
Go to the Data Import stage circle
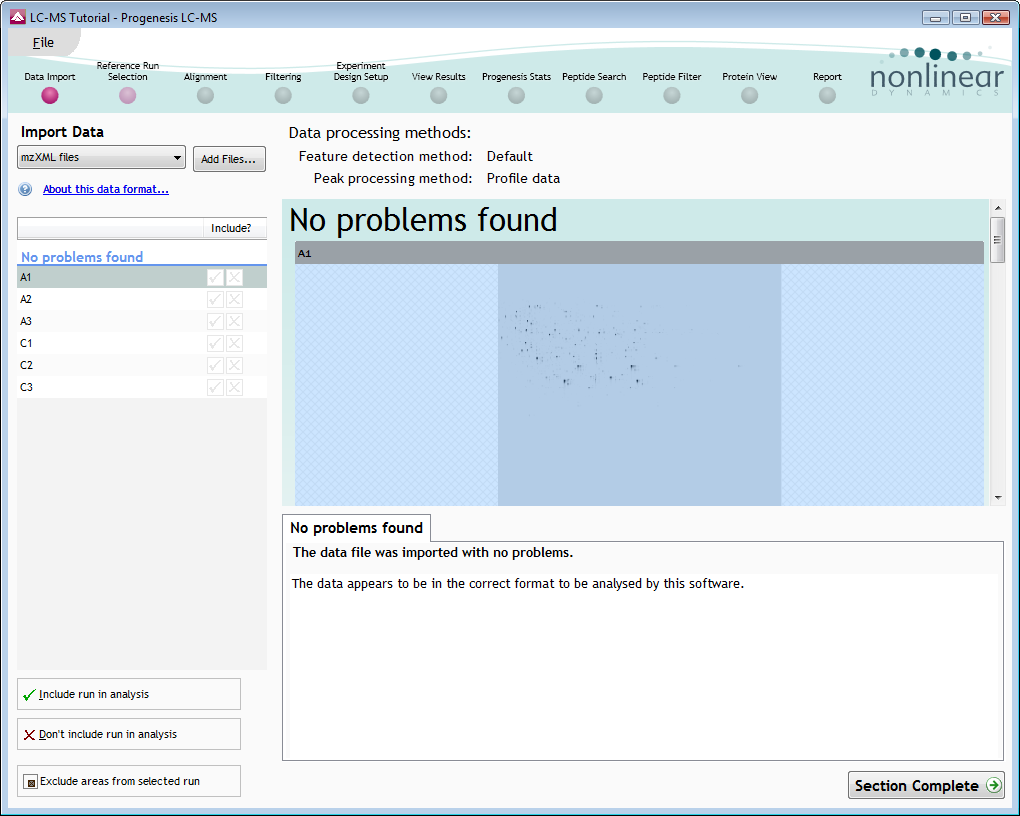(49, 96)
